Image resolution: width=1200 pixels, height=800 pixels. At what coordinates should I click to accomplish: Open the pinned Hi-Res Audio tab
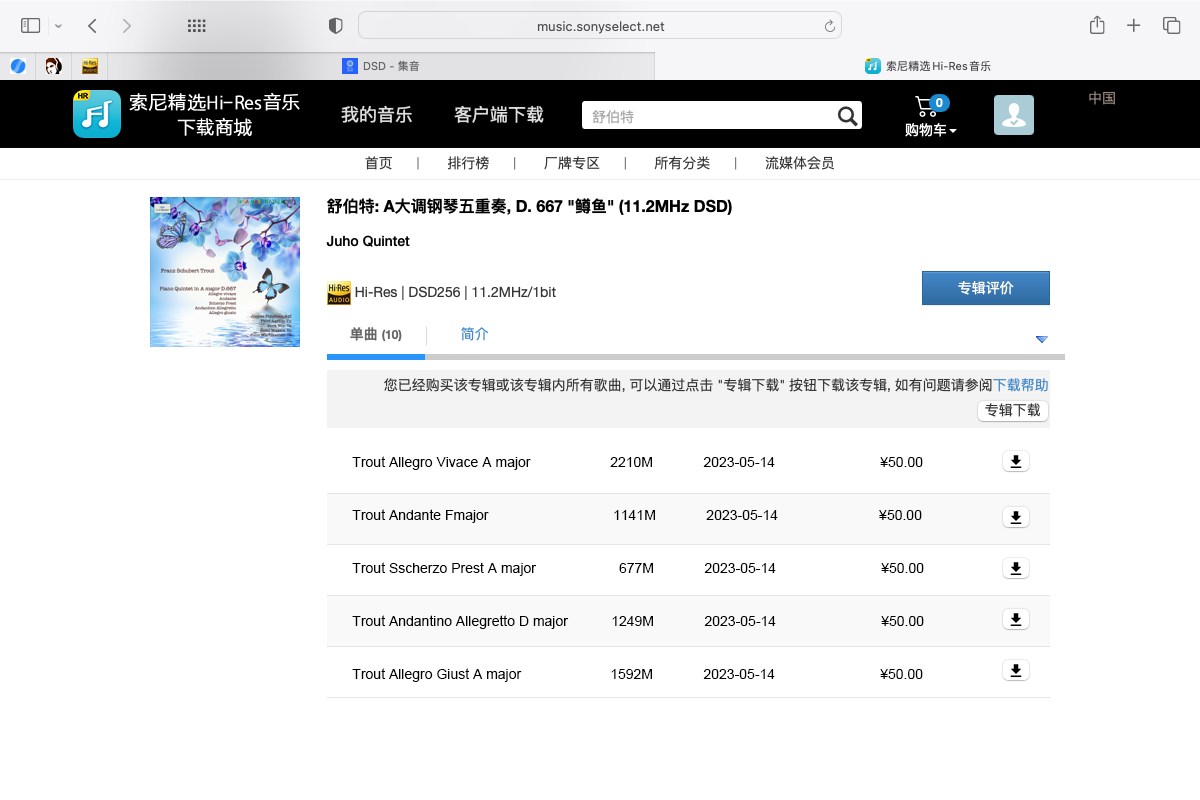(x=90, y=66)
